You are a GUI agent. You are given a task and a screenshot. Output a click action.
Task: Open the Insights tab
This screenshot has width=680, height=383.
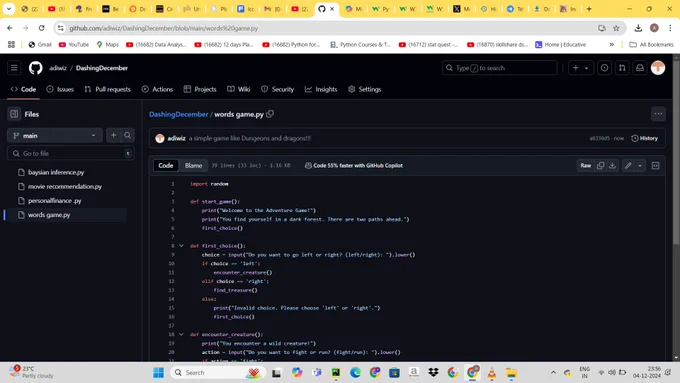coord(321,89)
